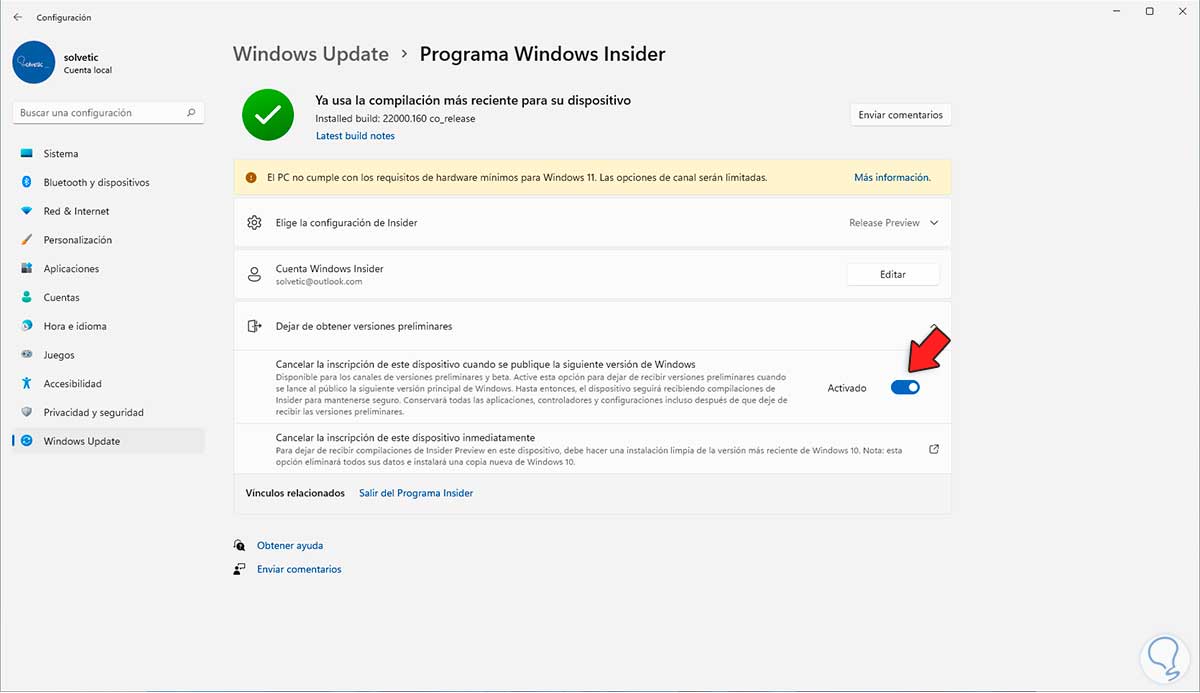Open external link icon for immediate unenroll
This screenshot has width=1200, height=693.
(x=934, y=450)
